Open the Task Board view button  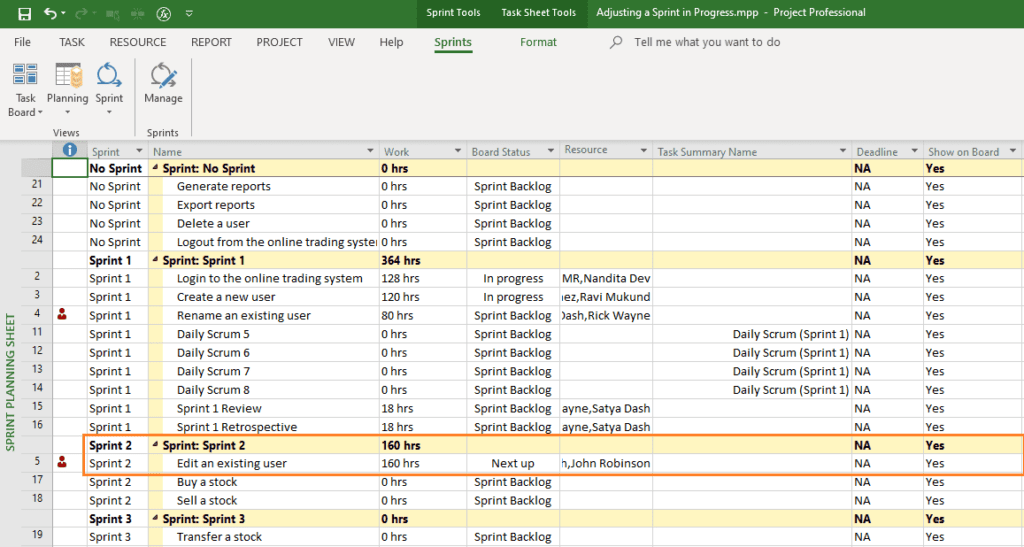(x=25, y=90)
